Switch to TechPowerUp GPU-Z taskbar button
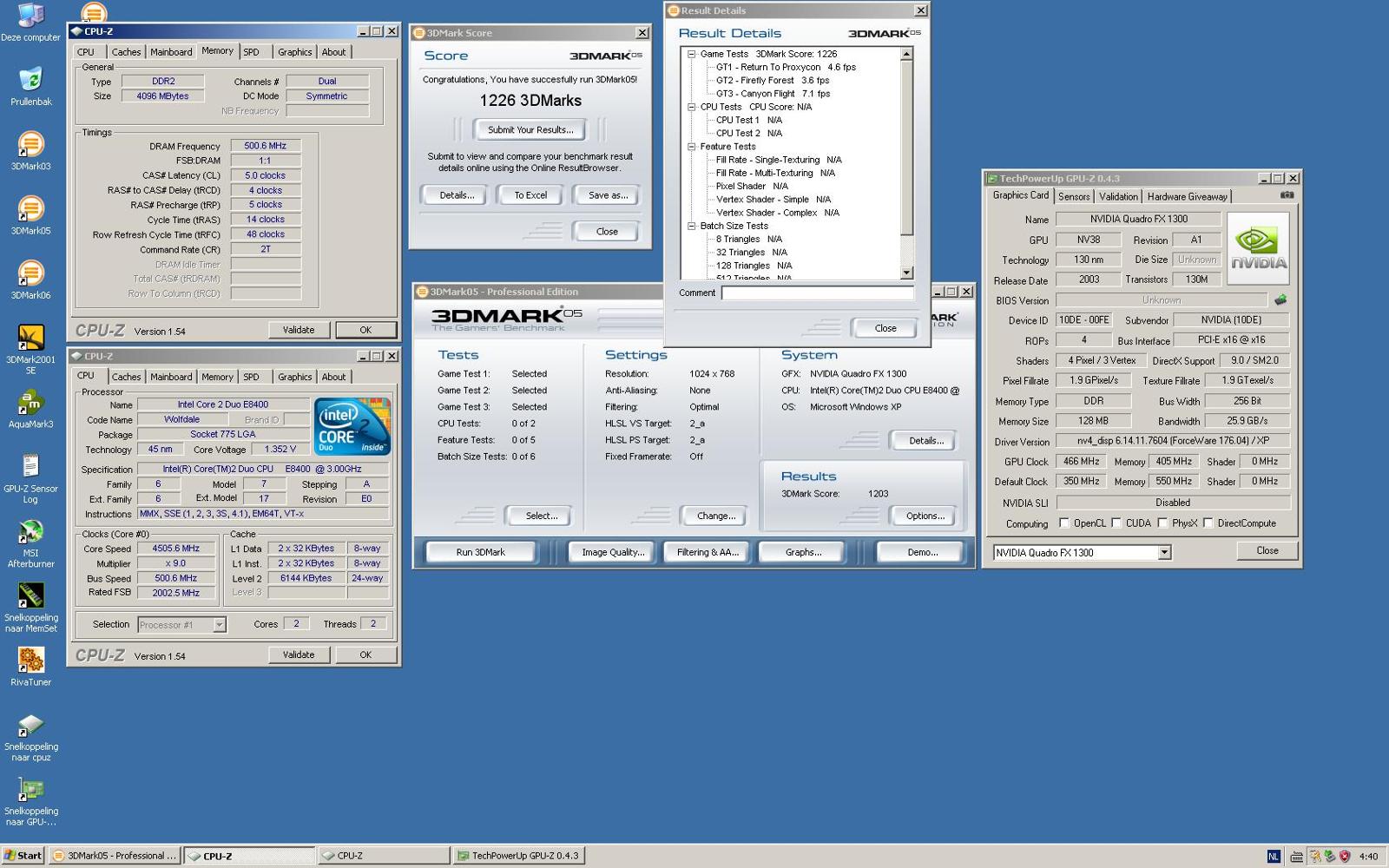This screenshot has height=868, width=1389. [x=517, y=856]
